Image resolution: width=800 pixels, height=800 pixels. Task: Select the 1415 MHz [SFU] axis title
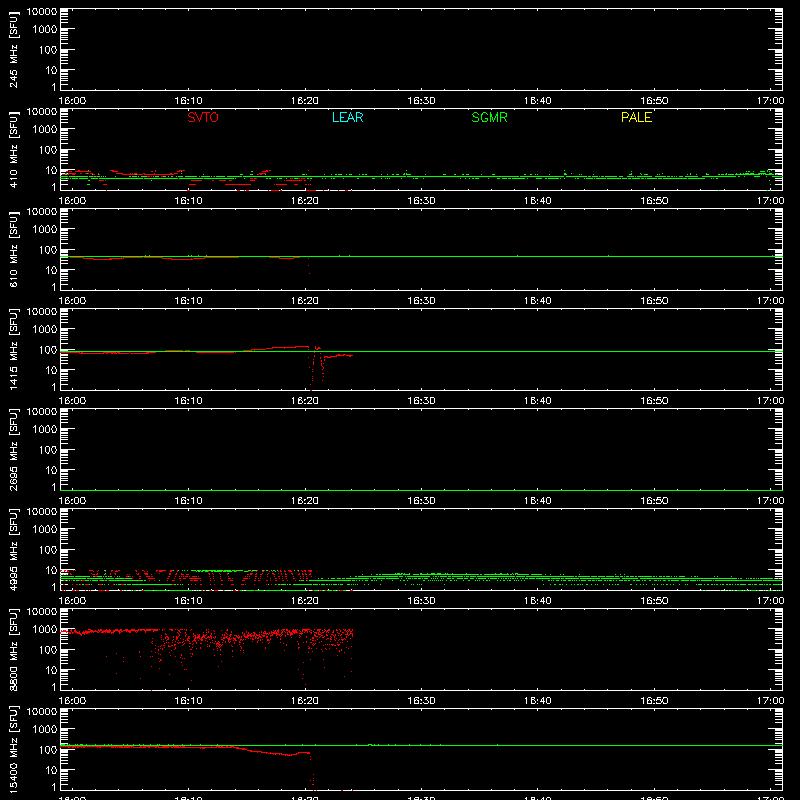(x=13, y=349)
